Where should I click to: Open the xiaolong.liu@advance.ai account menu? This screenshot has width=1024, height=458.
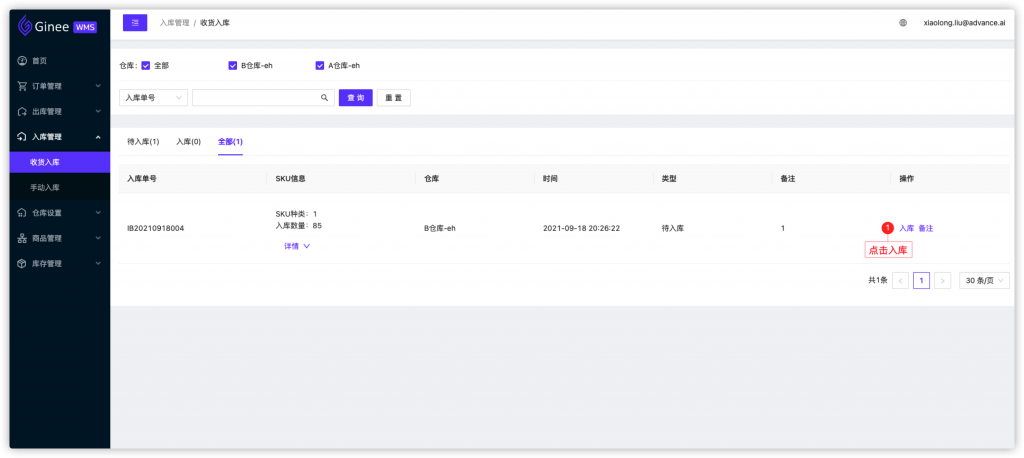click(964, 23)
